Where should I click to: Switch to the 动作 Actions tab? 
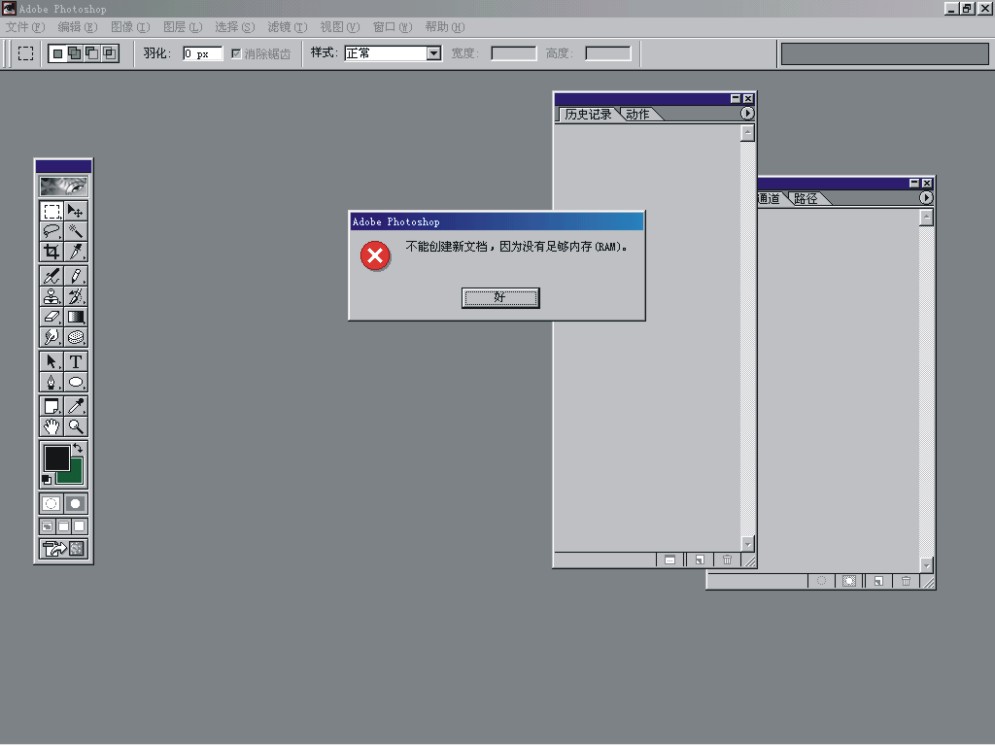pos(638,114)
